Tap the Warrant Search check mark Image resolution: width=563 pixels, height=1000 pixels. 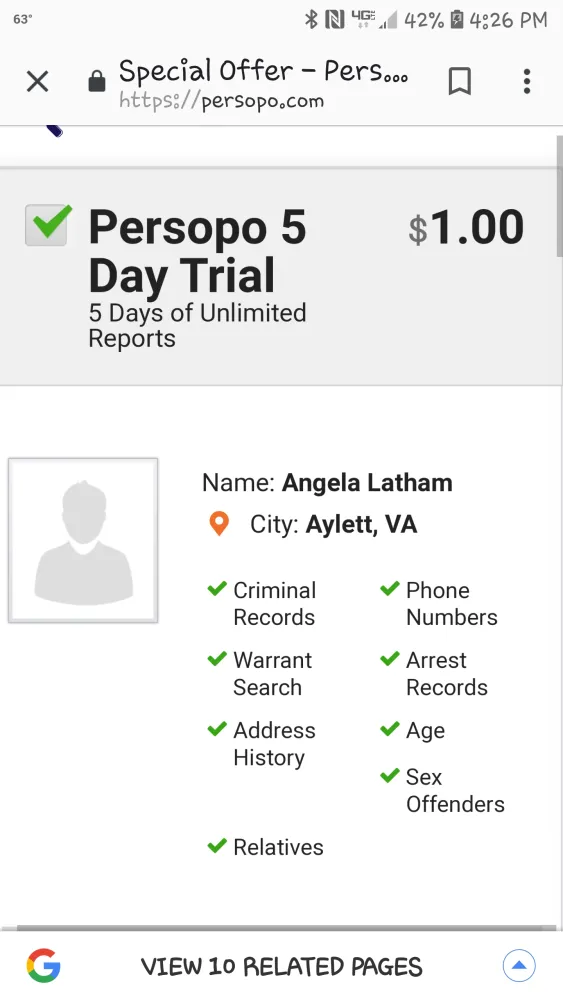pos(217,658)
